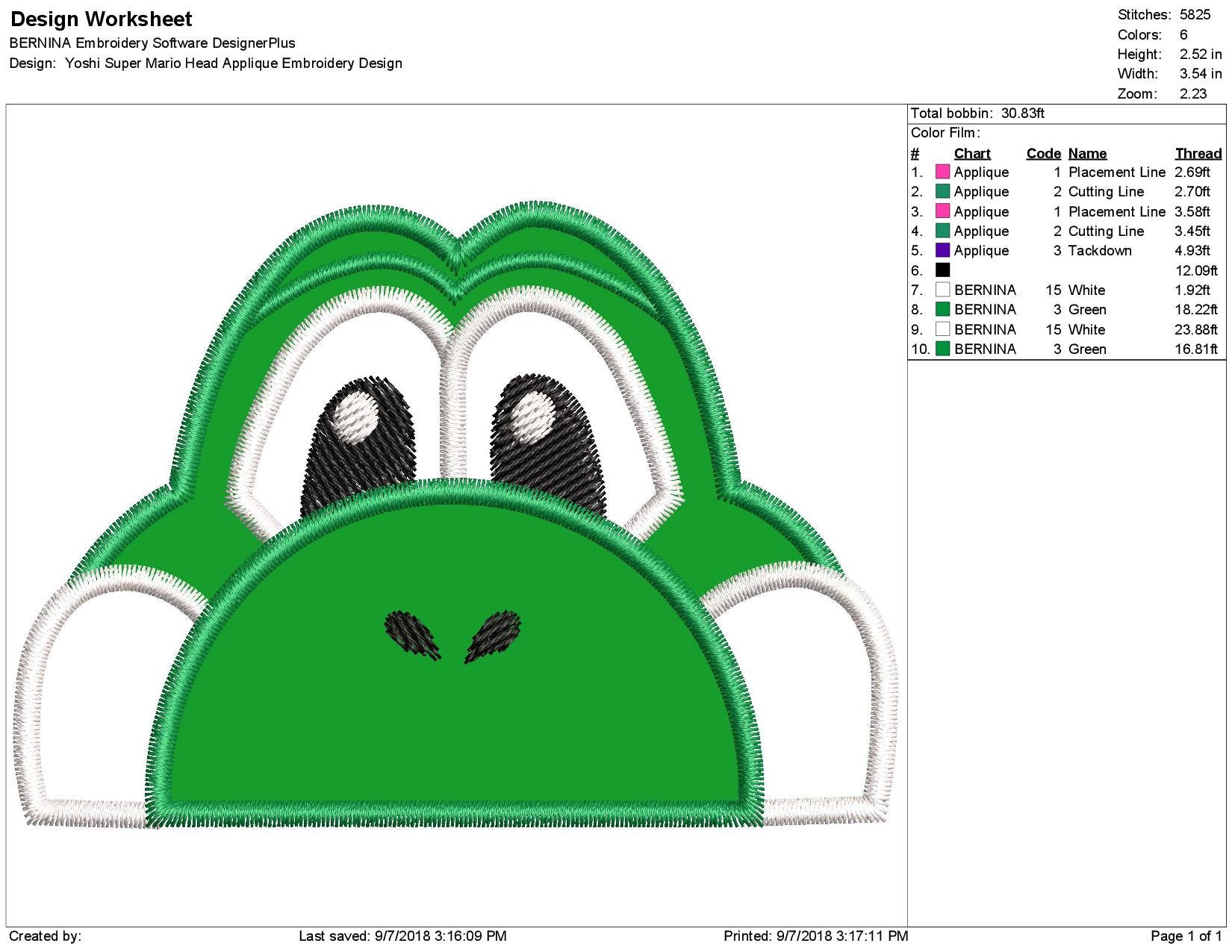Click the 'BERNINA Embroidery Software DesignerPlus' line
The height and width of the screenshot is (952, 1232).
point(152,43)
